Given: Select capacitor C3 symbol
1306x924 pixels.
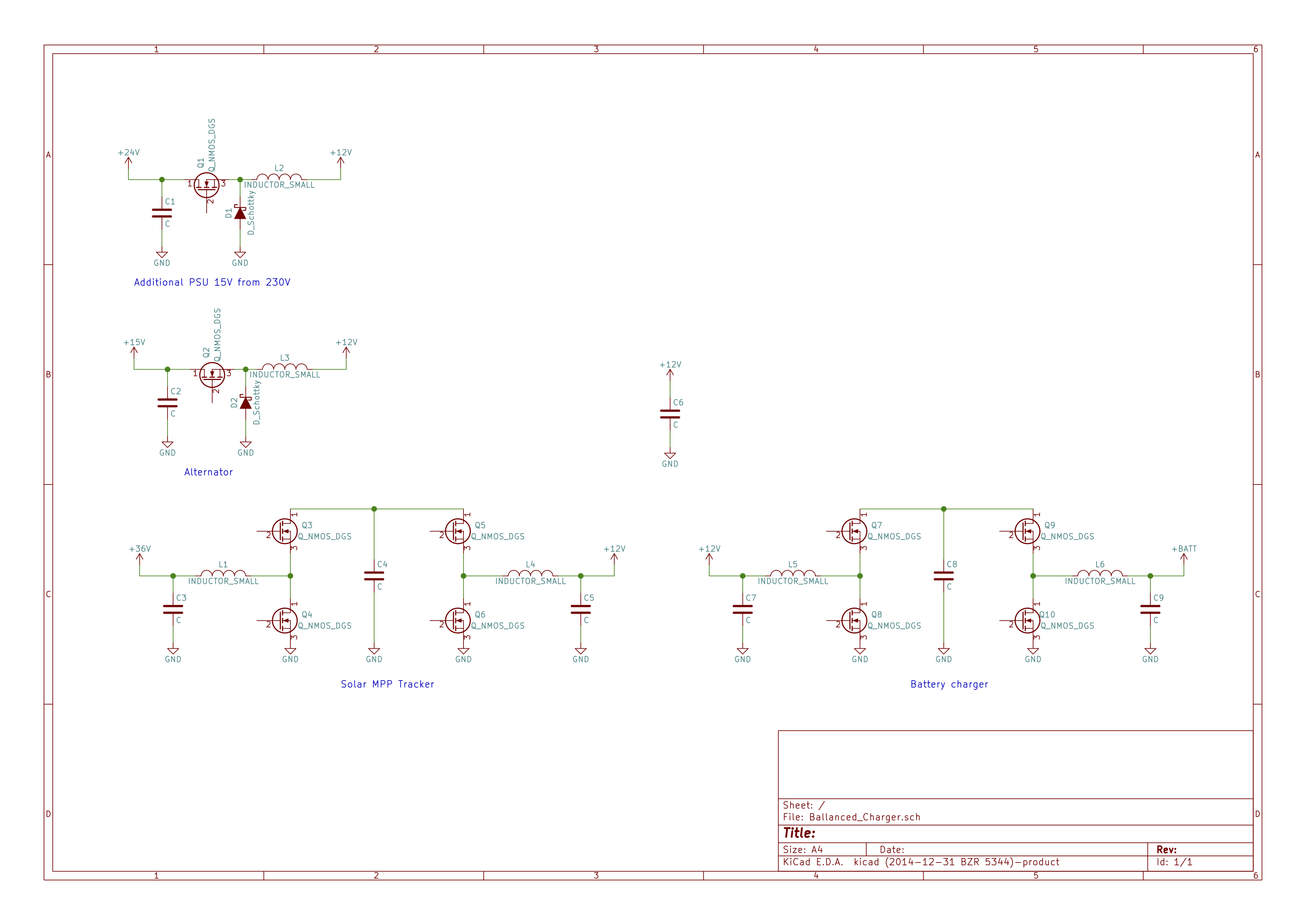Looking at the screenshot, I should point(173,610).
